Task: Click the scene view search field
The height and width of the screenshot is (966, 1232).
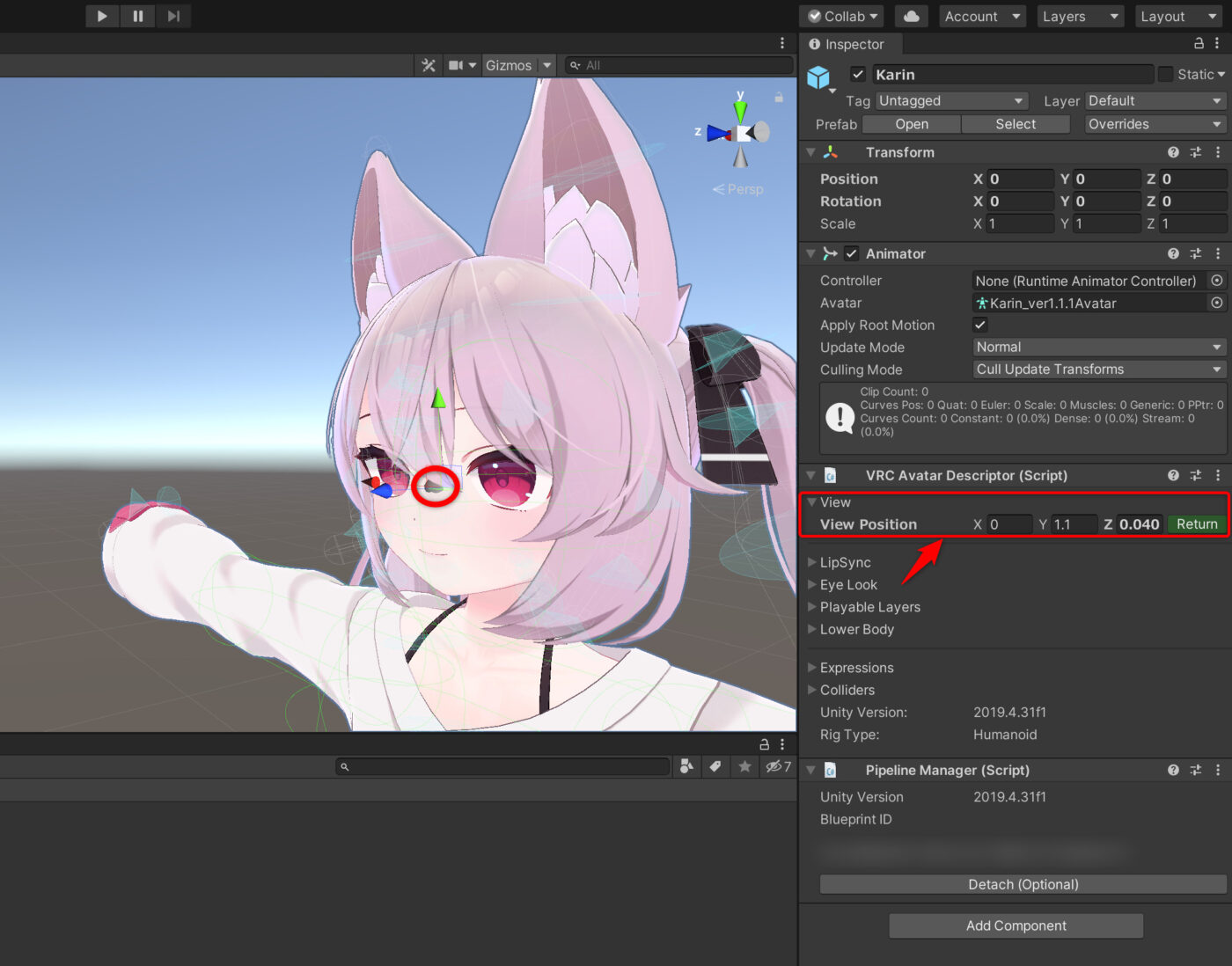Action: (678, 65)
